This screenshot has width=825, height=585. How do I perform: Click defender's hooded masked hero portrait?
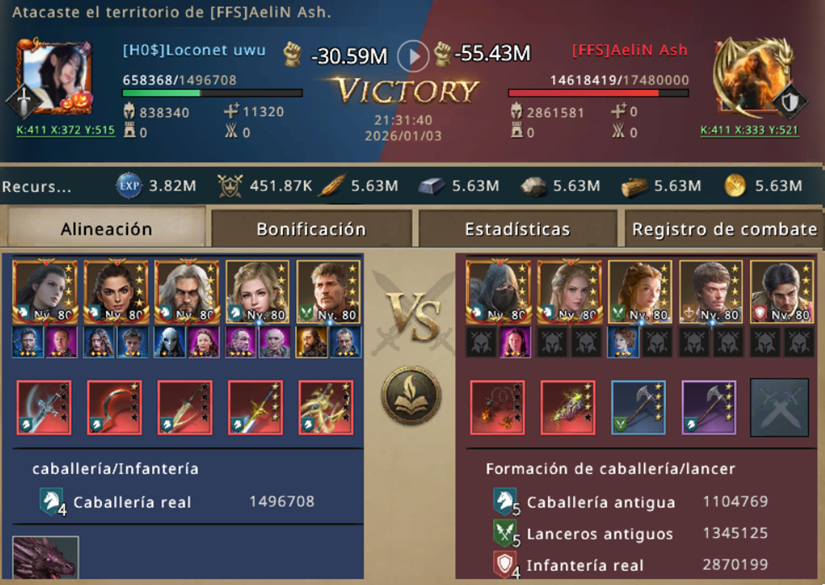[498, 291]
